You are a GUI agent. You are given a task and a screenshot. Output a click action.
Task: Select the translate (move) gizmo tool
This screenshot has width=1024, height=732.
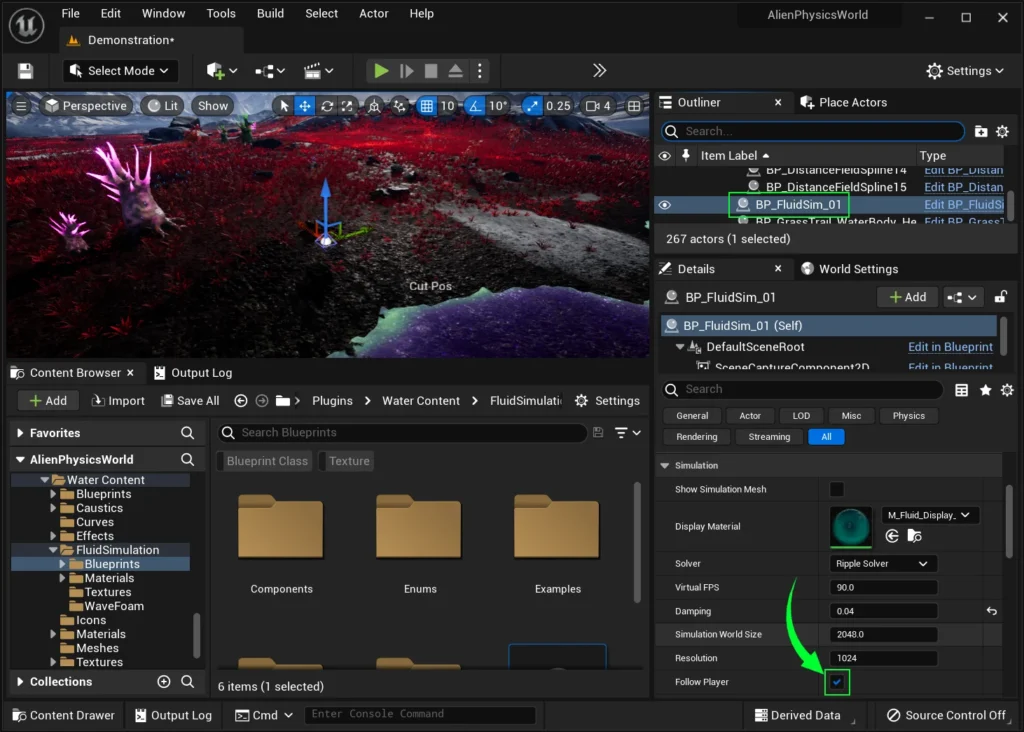tap(305, 106)
